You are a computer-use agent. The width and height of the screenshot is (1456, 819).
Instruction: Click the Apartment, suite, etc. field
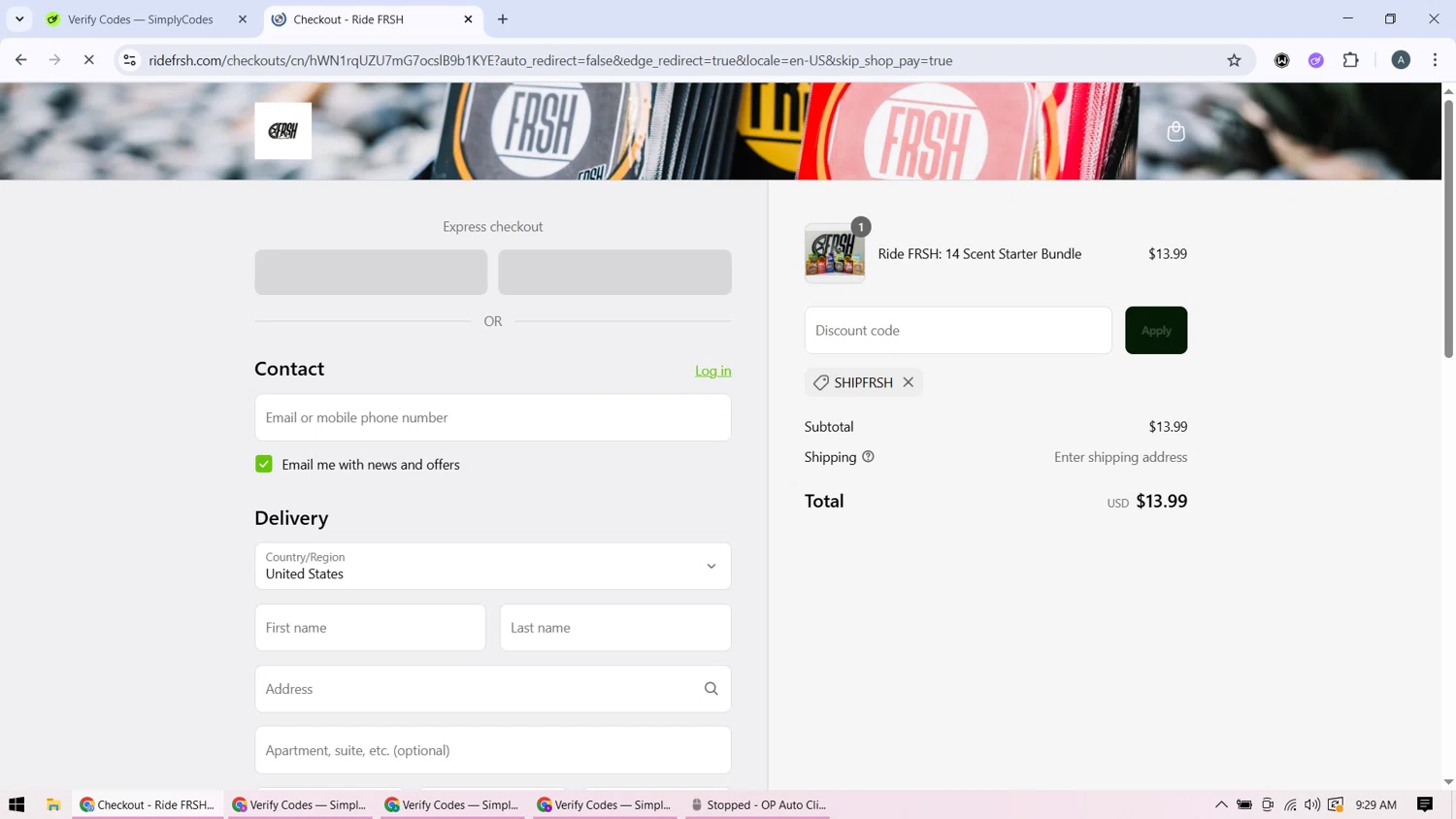pos(493,750)
